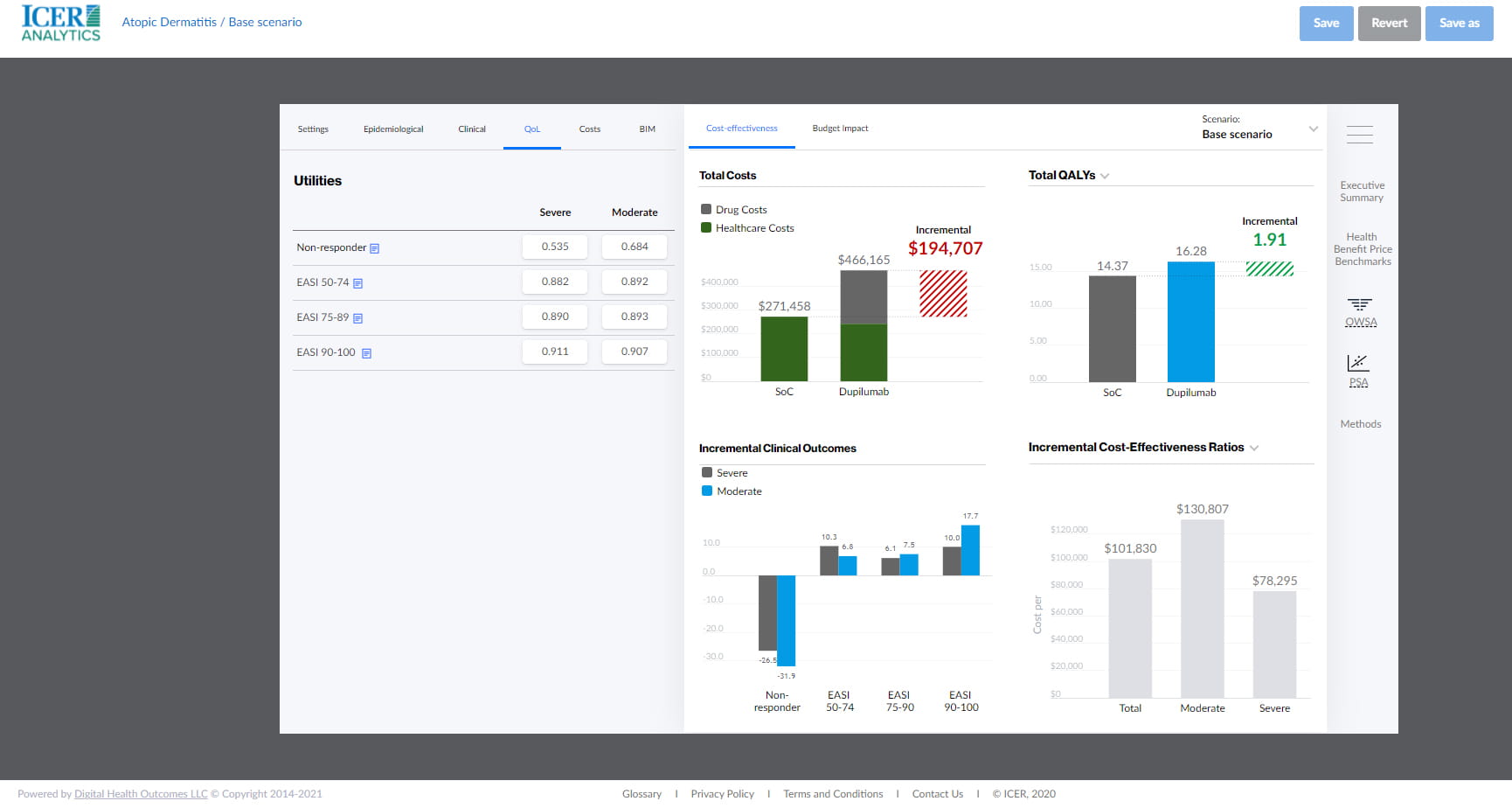The image size is (1512, 808).
Task: Switch to the Clinical tab
Action: pos(472,129)
